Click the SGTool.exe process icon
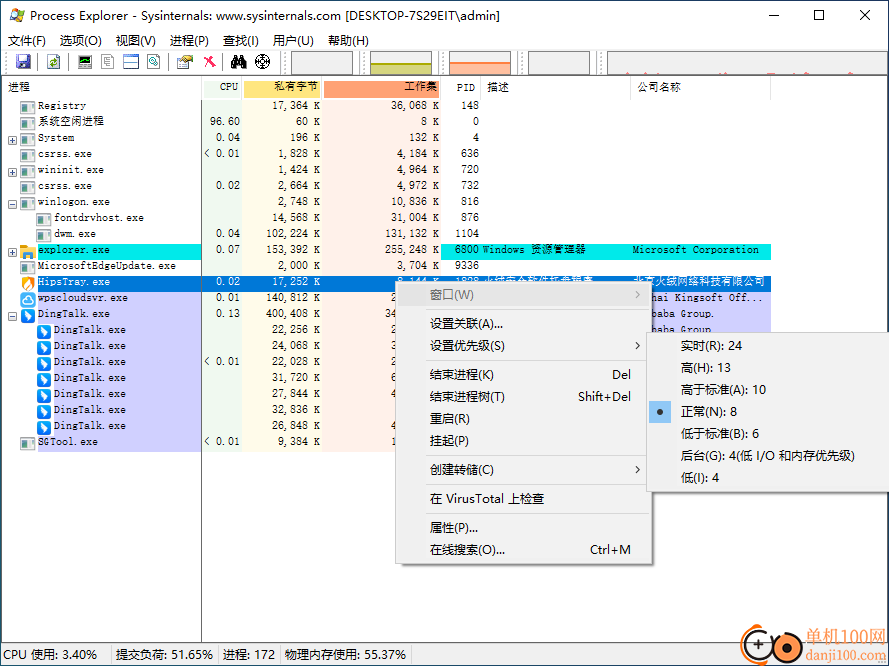The width and height of the screenshot is (889, 666). [x=28, y=443]
